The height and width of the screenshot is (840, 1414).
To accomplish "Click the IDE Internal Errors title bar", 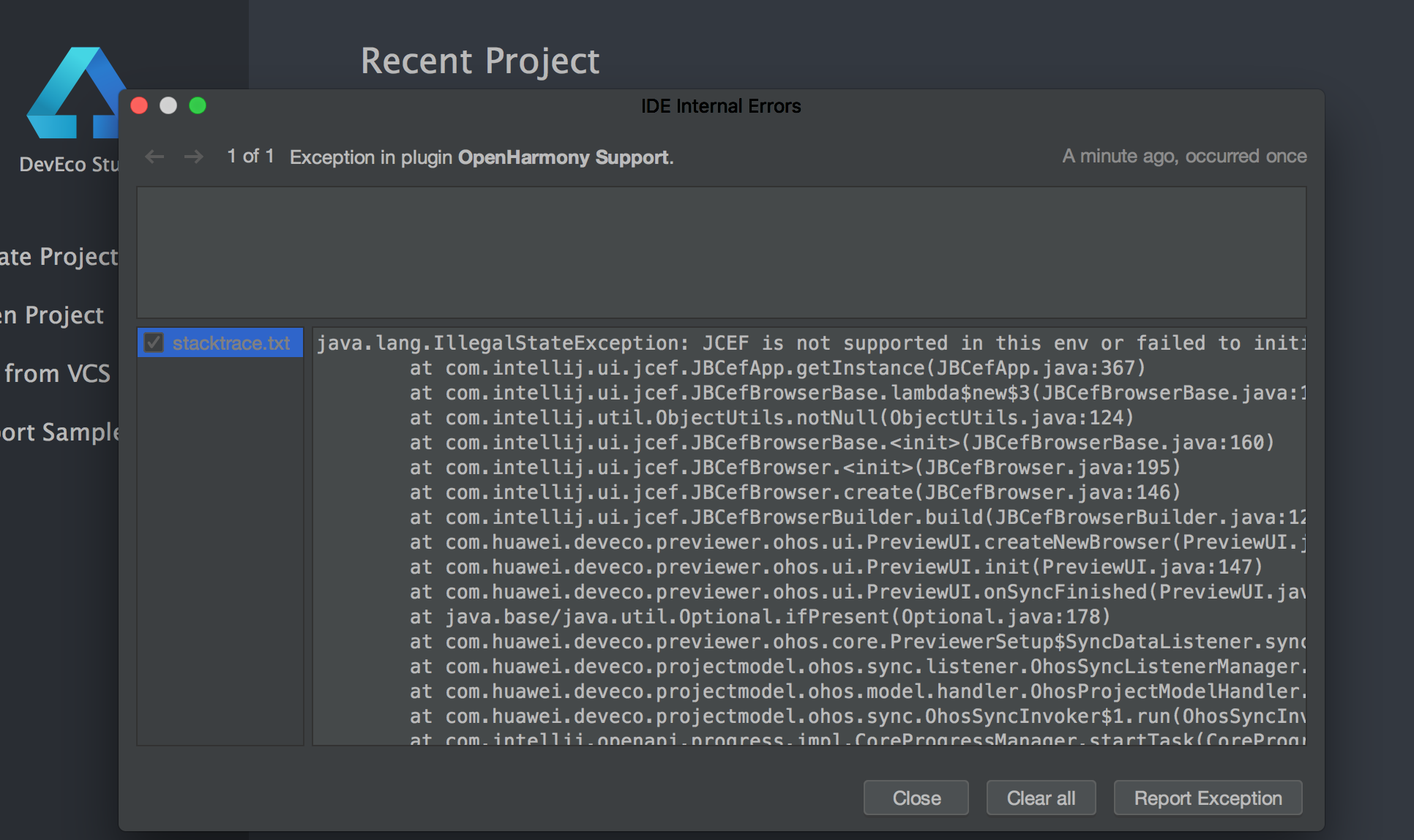I will 721,106.
